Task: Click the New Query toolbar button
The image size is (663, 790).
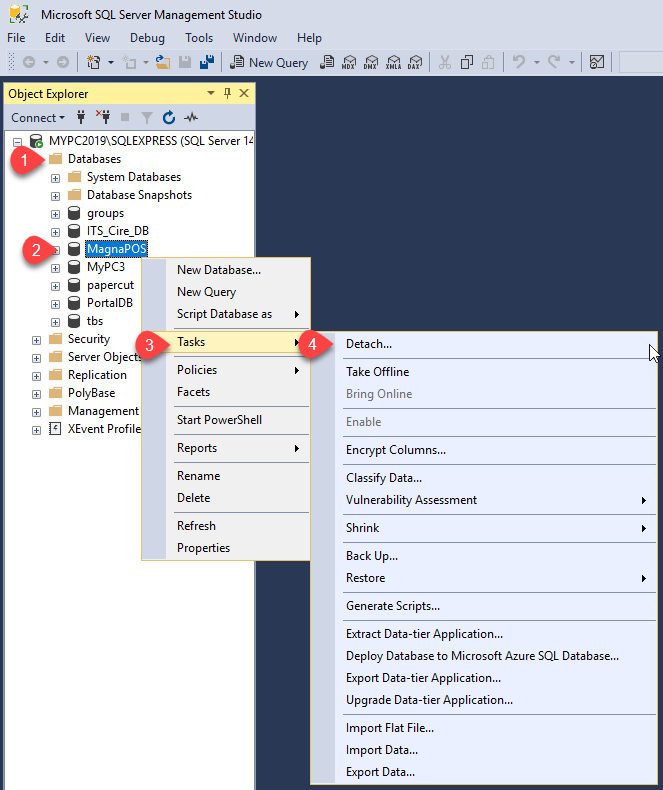Action: pos(269,62)
